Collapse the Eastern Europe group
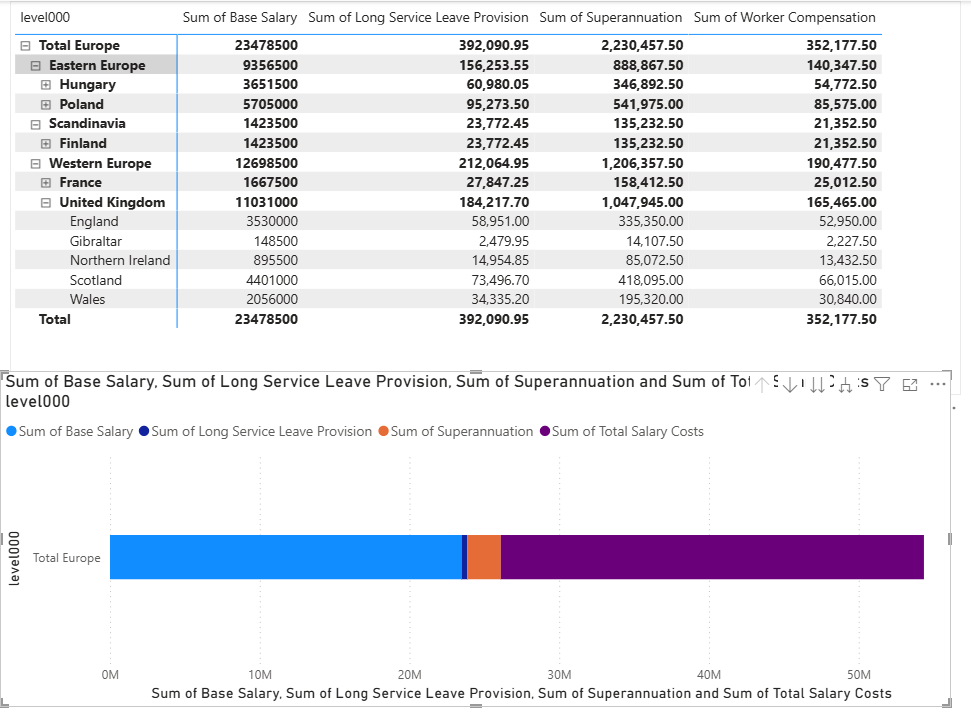The image size is (971, 714). coord(36,66)
